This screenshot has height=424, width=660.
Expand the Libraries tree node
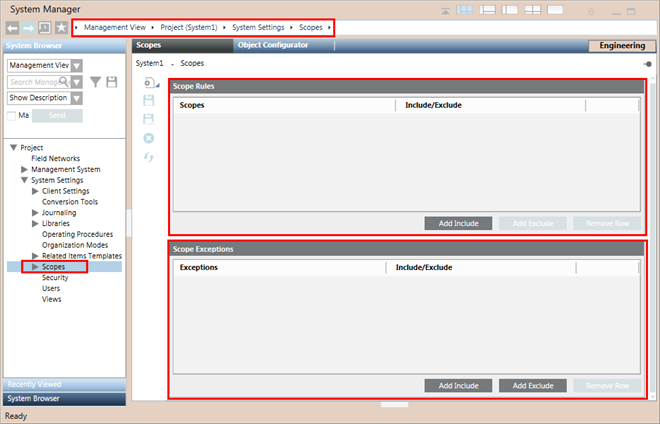coord(36,223)
